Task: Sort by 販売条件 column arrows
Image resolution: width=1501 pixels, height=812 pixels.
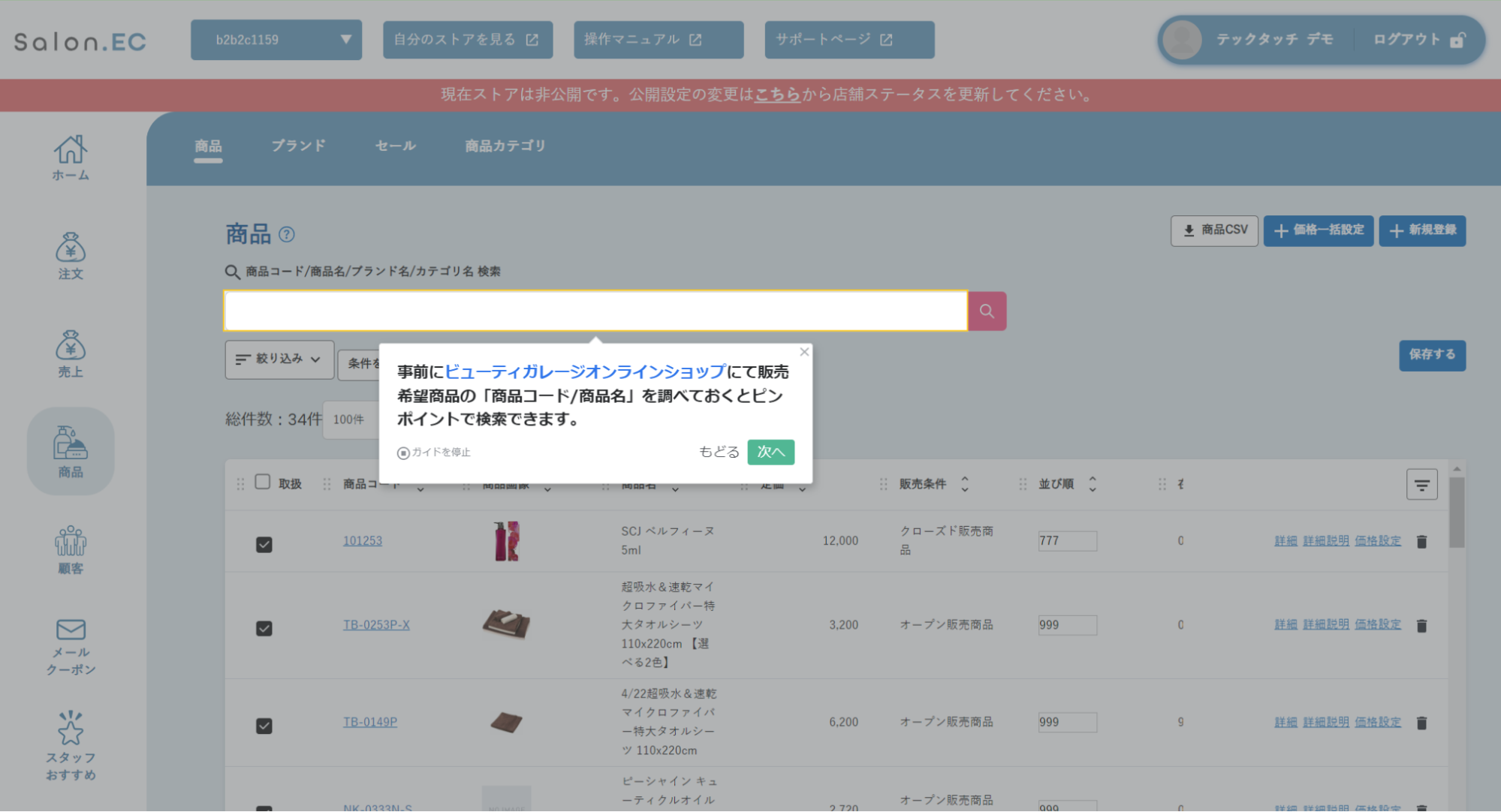Action: click(965, 484)
